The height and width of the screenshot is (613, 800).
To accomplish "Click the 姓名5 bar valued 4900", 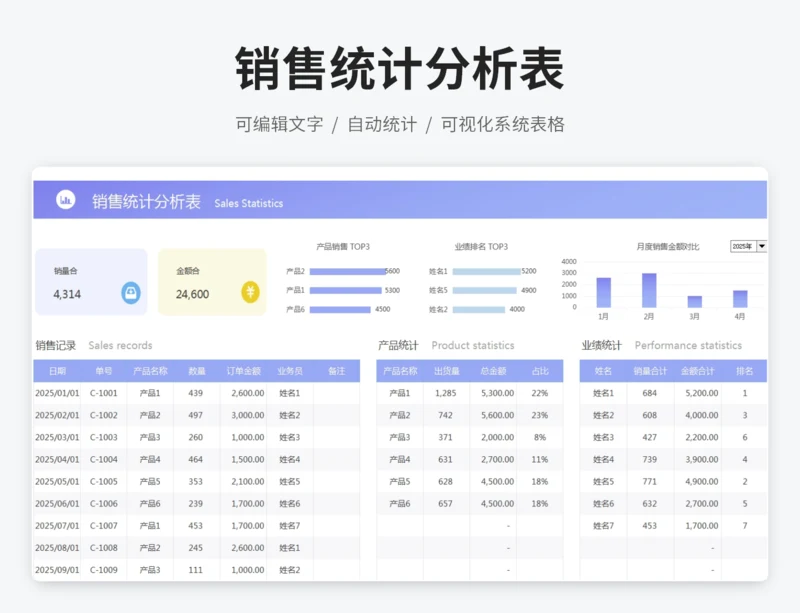I will click(485, 290).
